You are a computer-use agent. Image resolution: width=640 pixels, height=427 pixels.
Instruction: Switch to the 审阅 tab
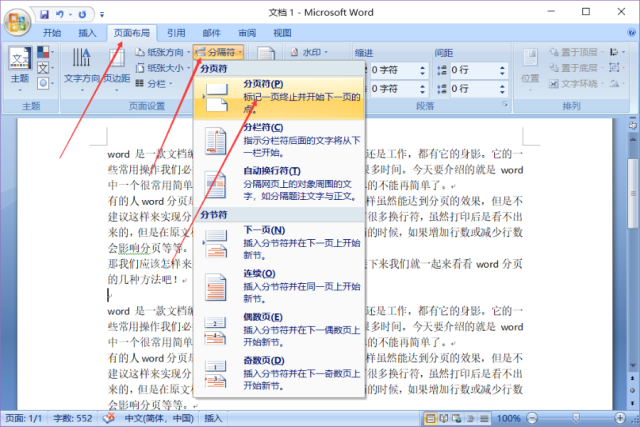click(247, 33)
